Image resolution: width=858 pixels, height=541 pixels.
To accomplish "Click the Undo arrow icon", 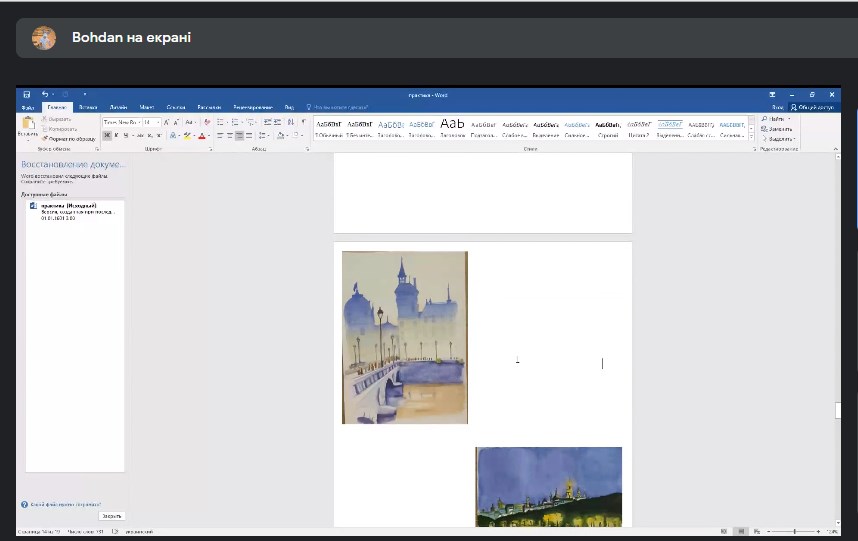I will [45, 95].
